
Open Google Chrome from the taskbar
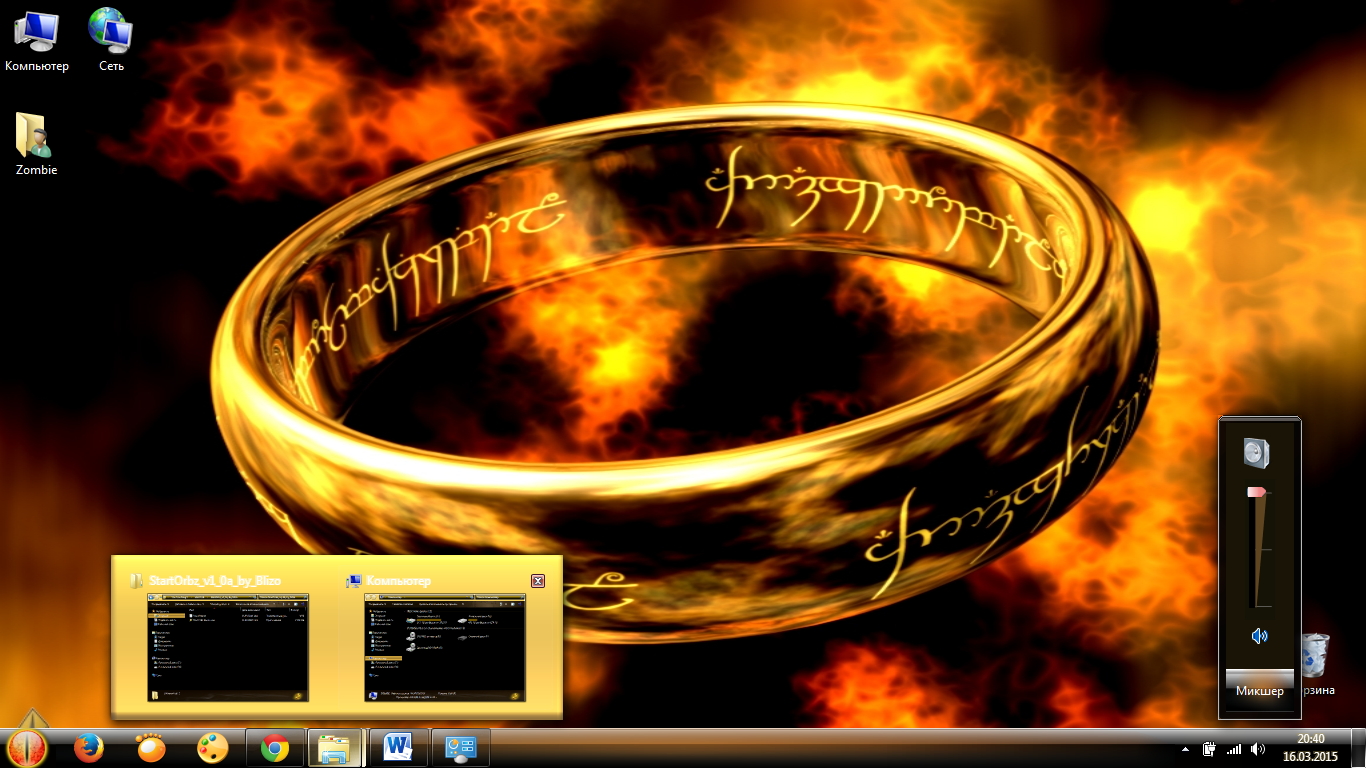275,748
